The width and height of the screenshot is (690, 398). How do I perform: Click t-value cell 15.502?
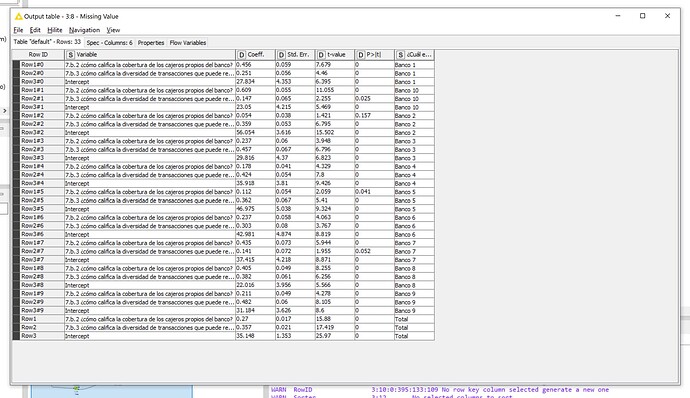click(x=335, y=133)
